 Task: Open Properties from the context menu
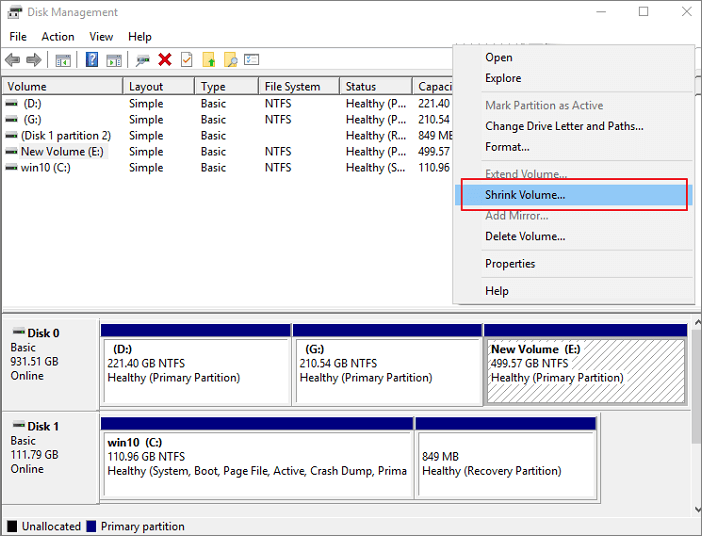click(510, 264)
